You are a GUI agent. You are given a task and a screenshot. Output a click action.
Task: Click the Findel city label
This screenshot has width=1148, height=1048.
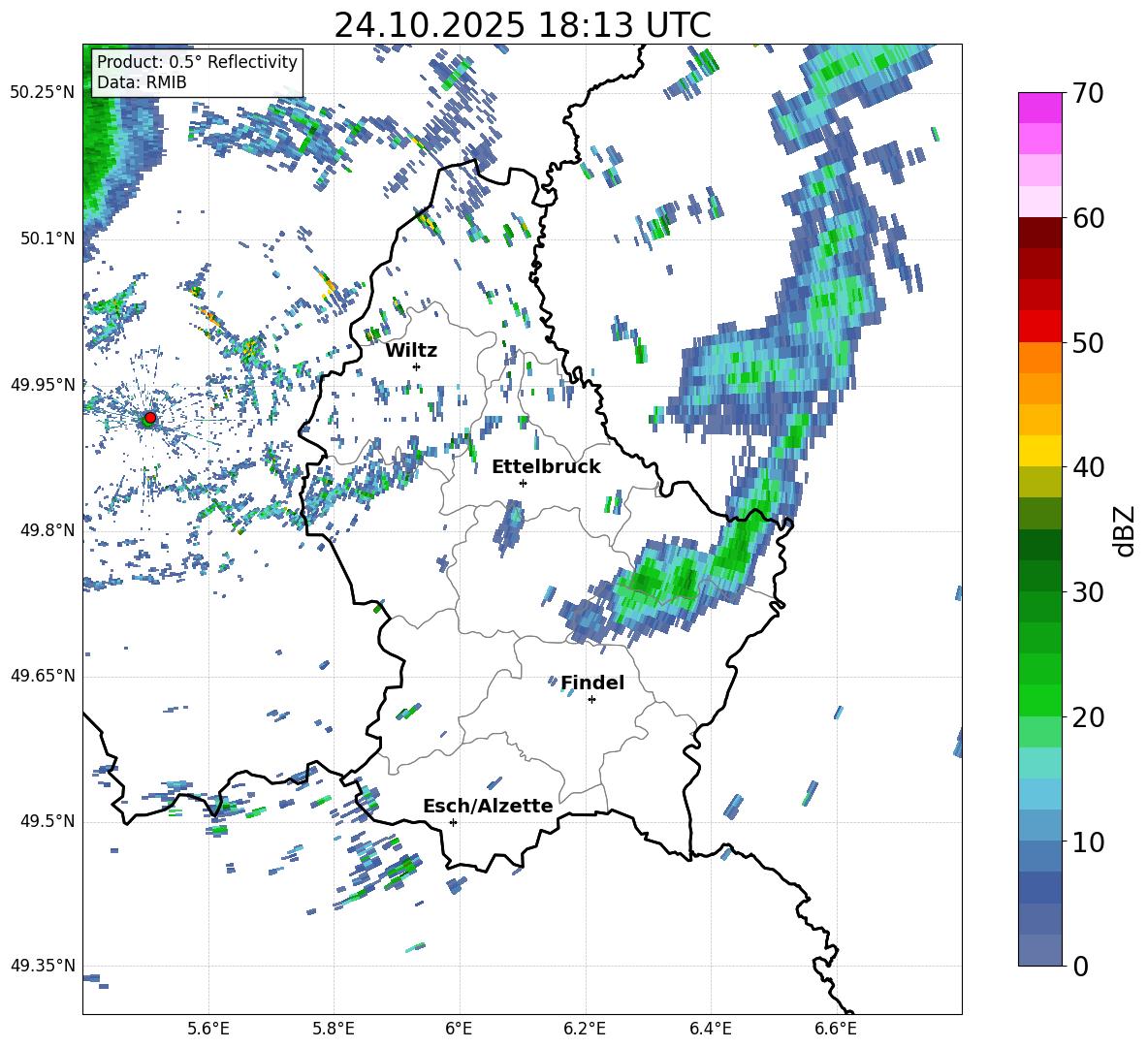tap(592, 683)
